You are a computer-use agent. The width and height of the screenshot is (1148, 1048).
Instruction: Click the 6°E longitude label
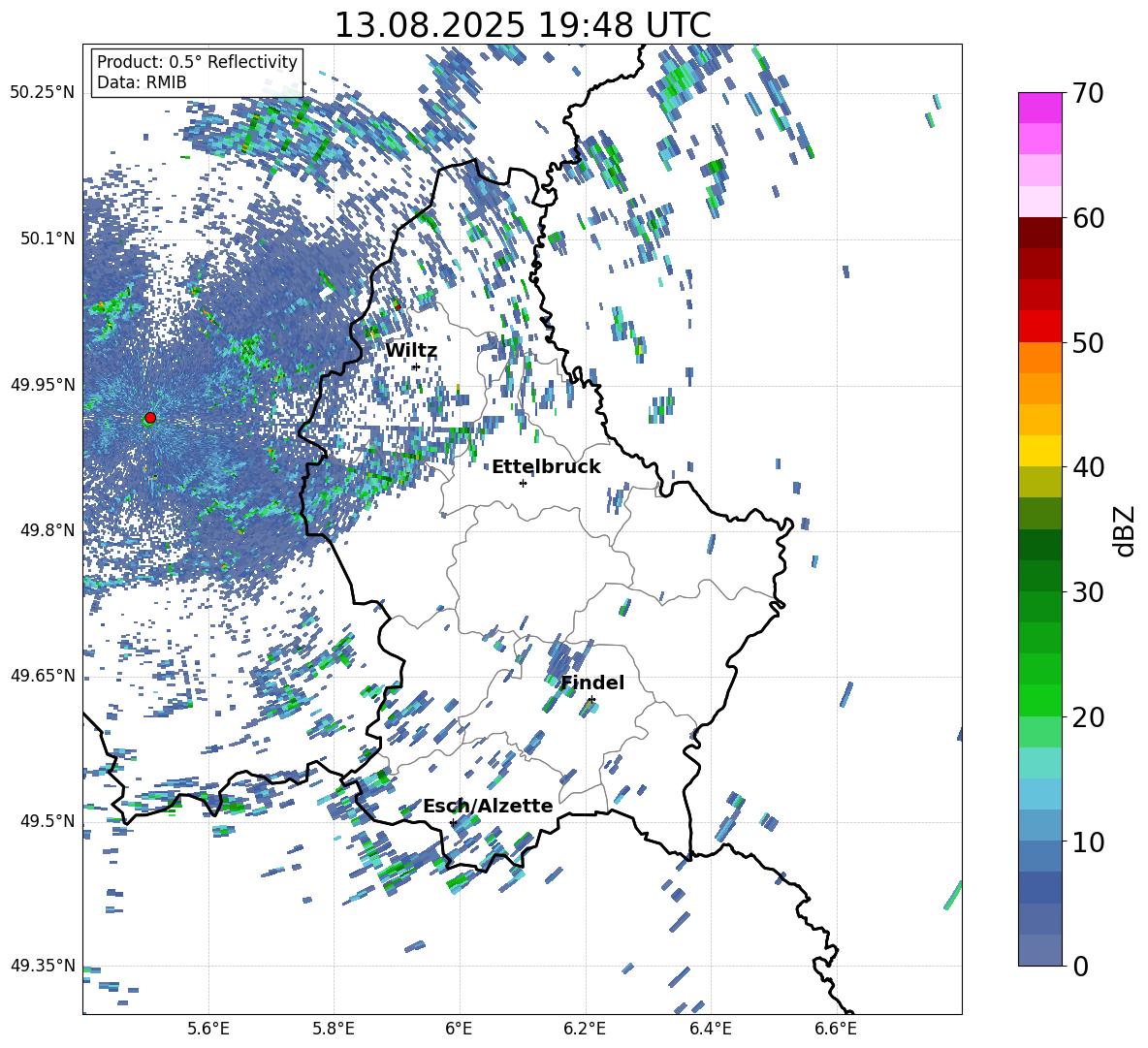tap(459, 1029)
